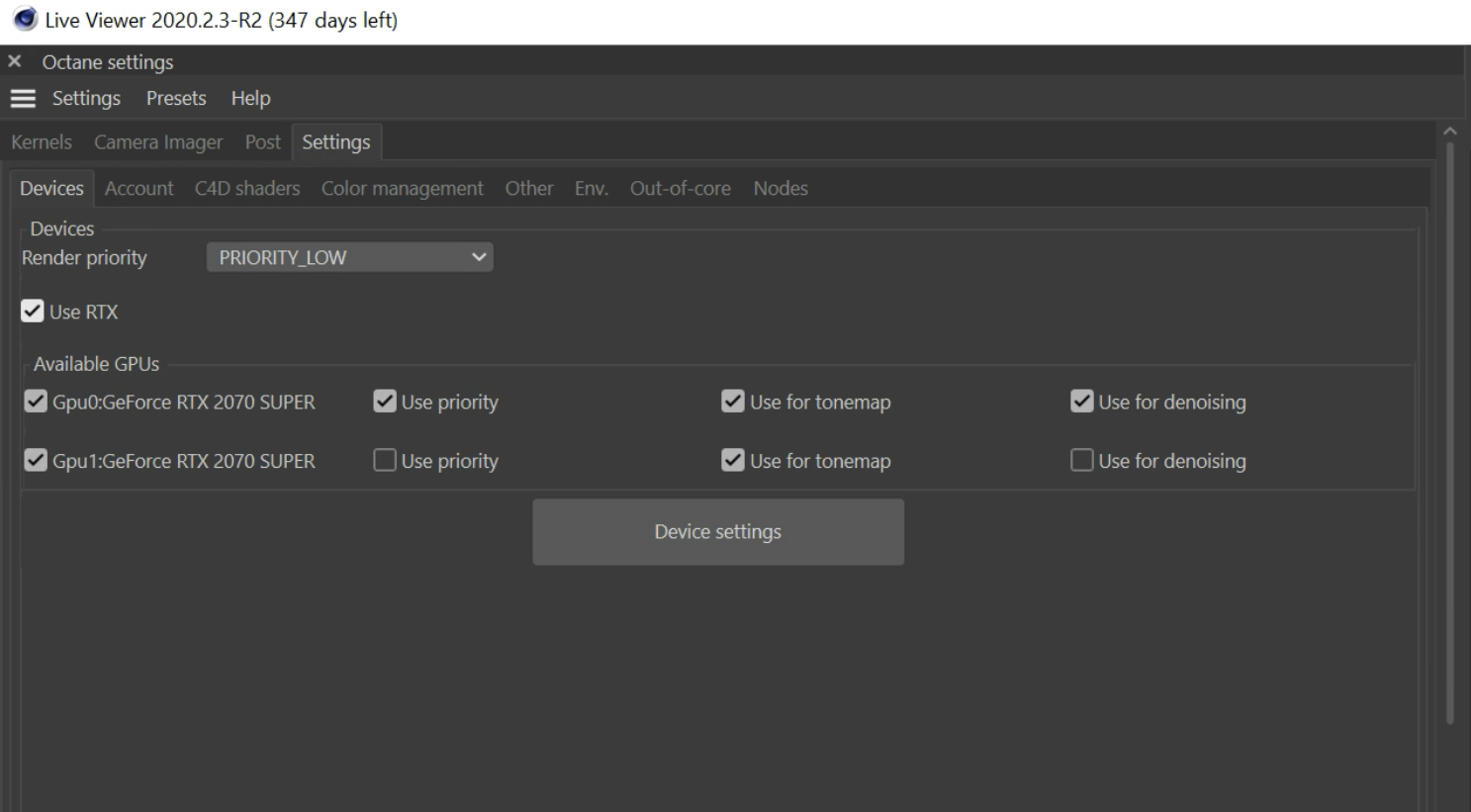This screenshot has height=812, width=1471.
Task: Close the Octane settings panel
Action: point(14,61)
